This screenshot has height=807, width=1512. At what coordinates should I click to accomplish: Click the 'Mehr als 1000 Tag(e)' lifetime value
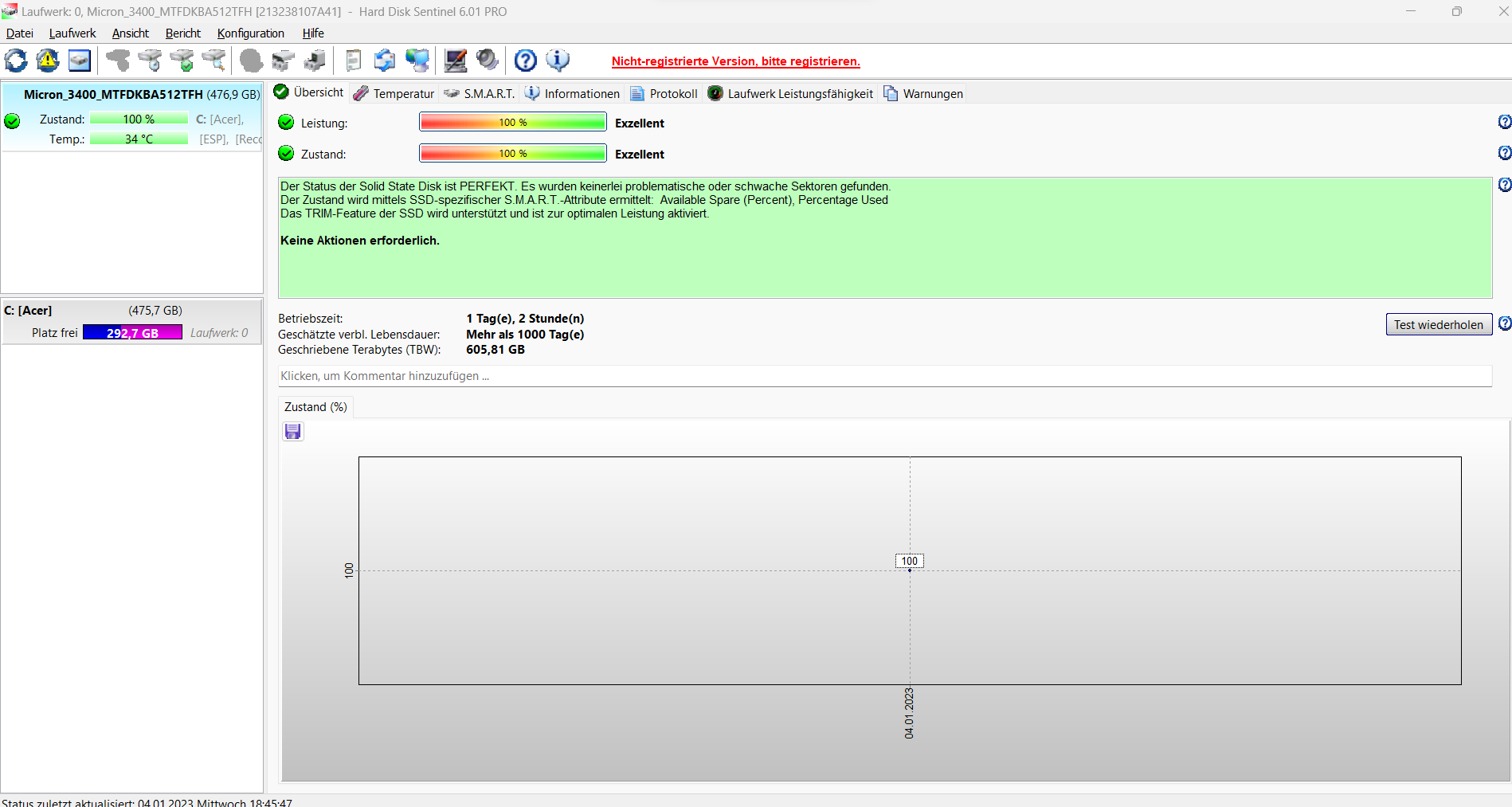[525, 335]
